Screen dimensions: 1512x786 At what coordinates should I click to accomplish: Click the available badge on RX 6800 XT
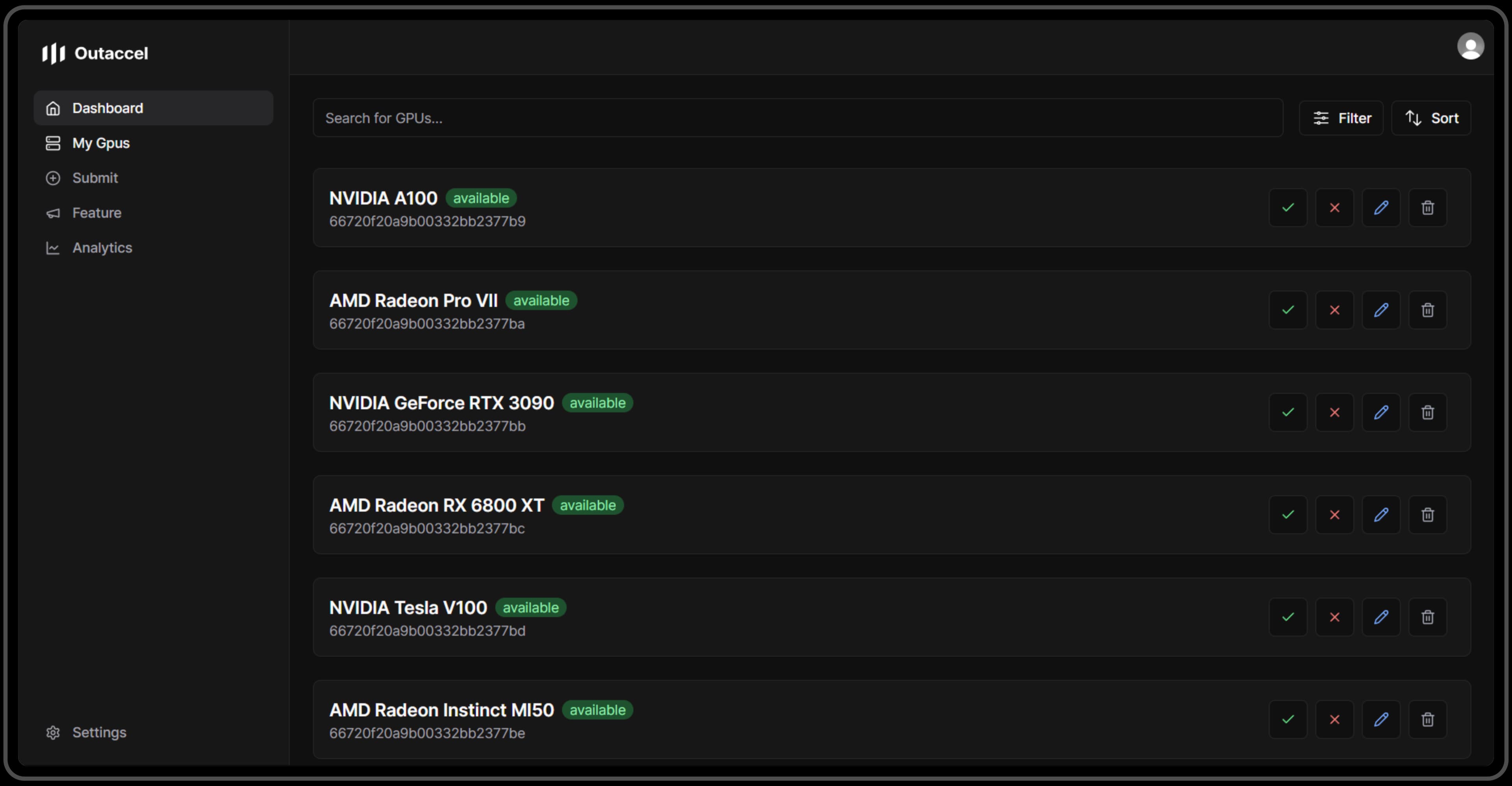point(587,505)
